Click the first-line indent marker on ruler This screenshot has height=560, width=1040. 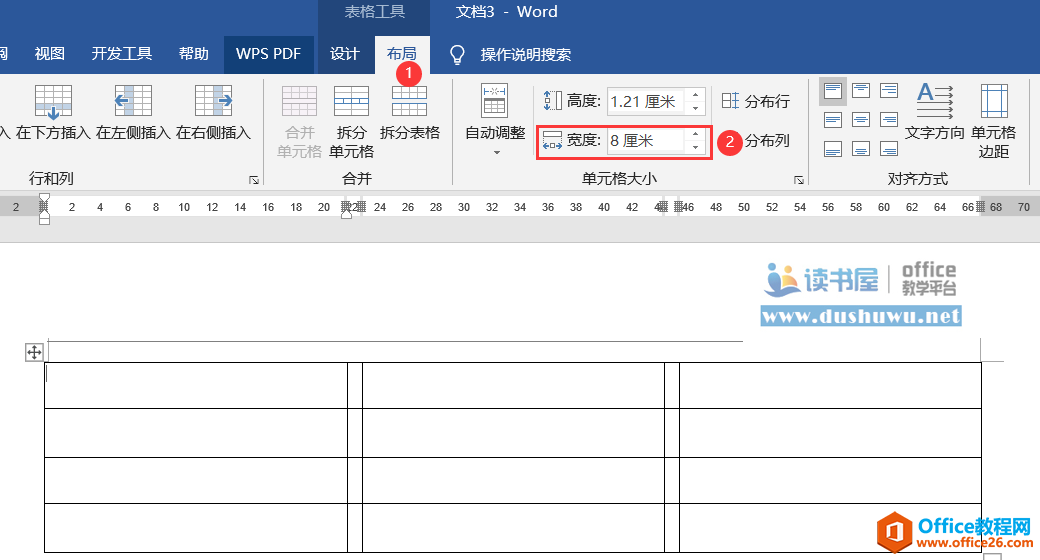tap(44, 198)
